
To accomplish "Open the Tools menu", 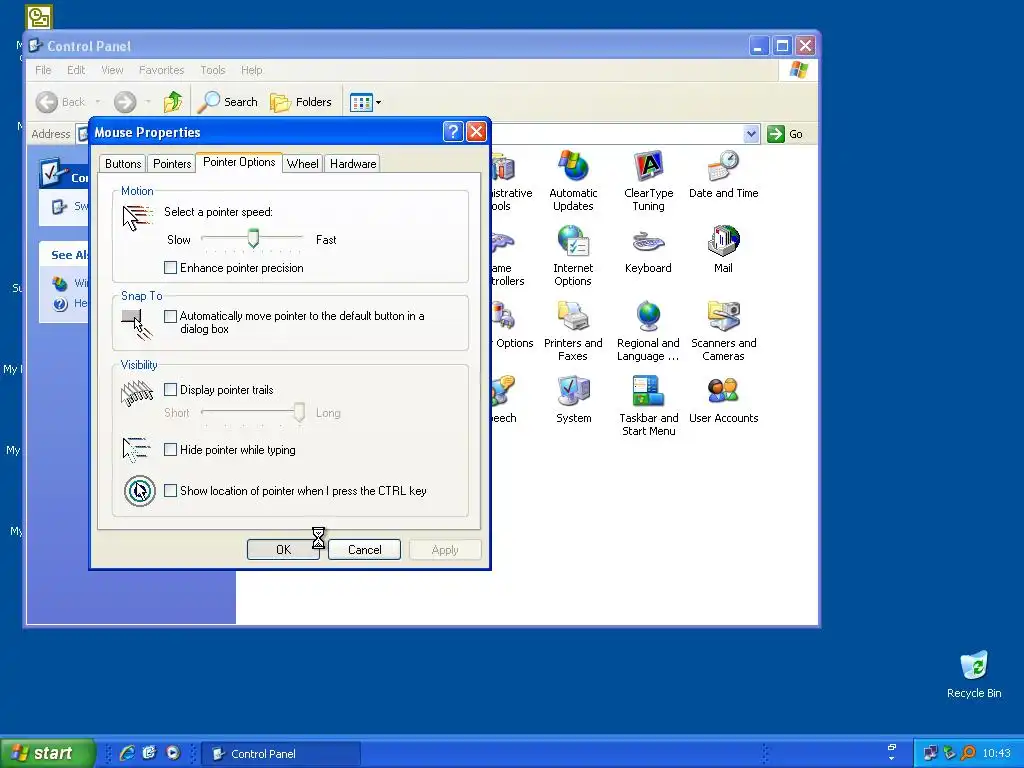I will (212, 70).
